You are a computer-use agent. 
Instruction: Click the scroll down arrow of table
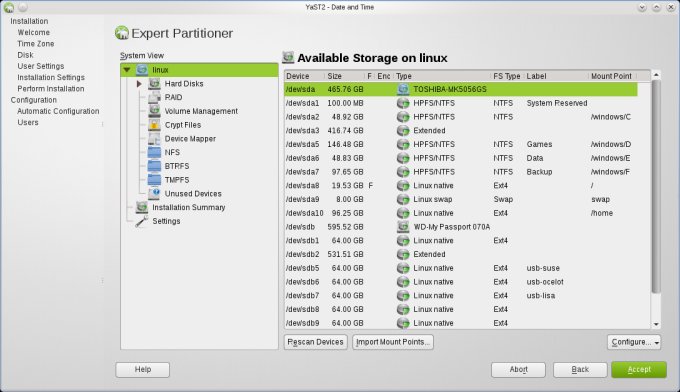(x=656, y=324)
